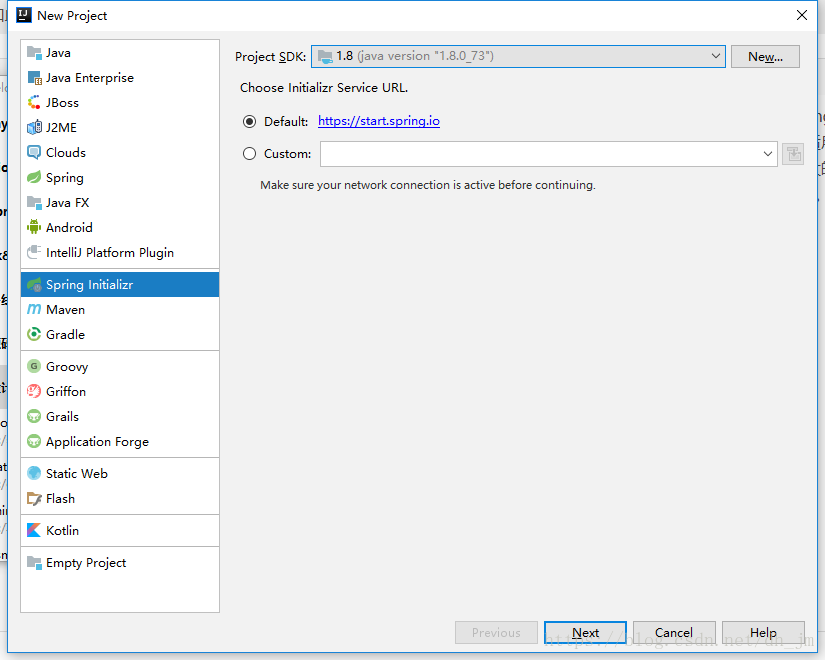Click the import icon beside Custom field
The image size is (825, 660).
pos(793,154)
